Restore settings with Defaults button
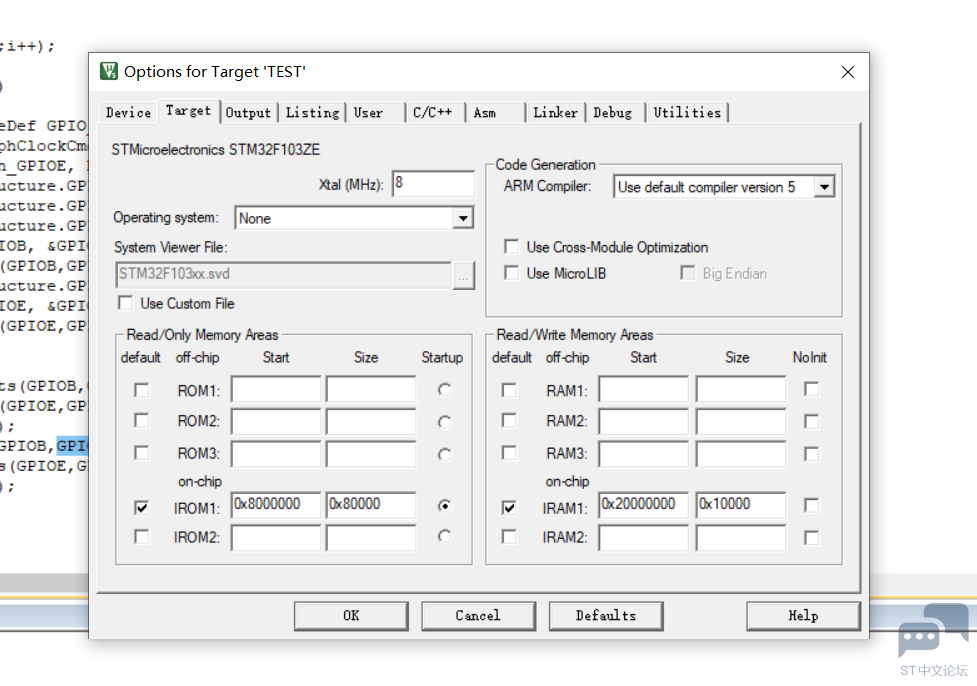 click(x=606, y=616)
